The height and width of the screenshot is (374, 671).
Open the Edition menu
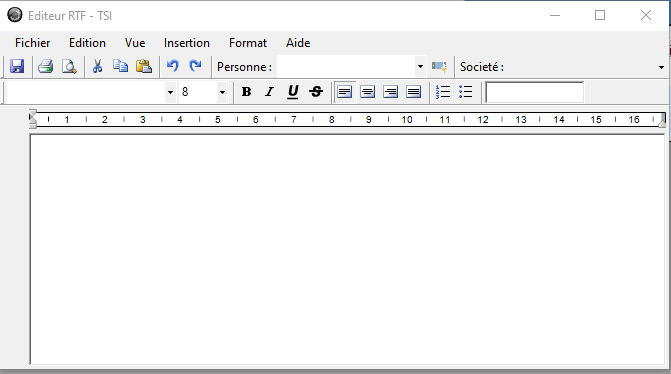pyautogui.click(x=87, y=43)
